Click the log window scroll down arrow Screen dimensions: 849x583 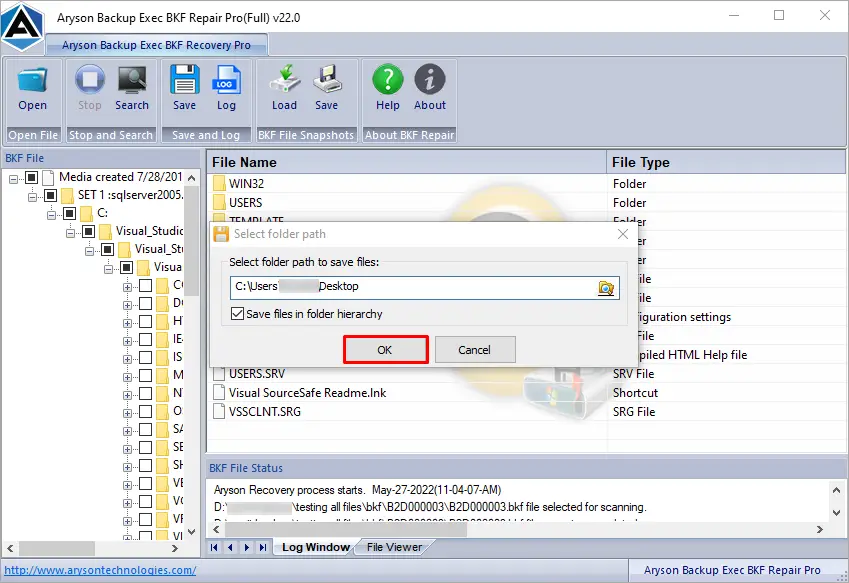pyautogui.click(x=837, y=513)
